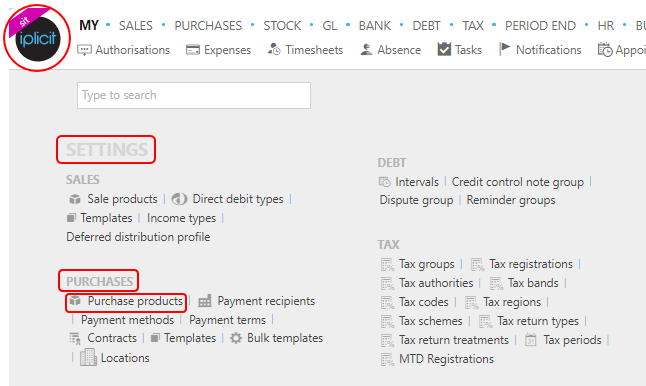
Task: Open the DEBT top menu
Action: [x=426, y=26]
